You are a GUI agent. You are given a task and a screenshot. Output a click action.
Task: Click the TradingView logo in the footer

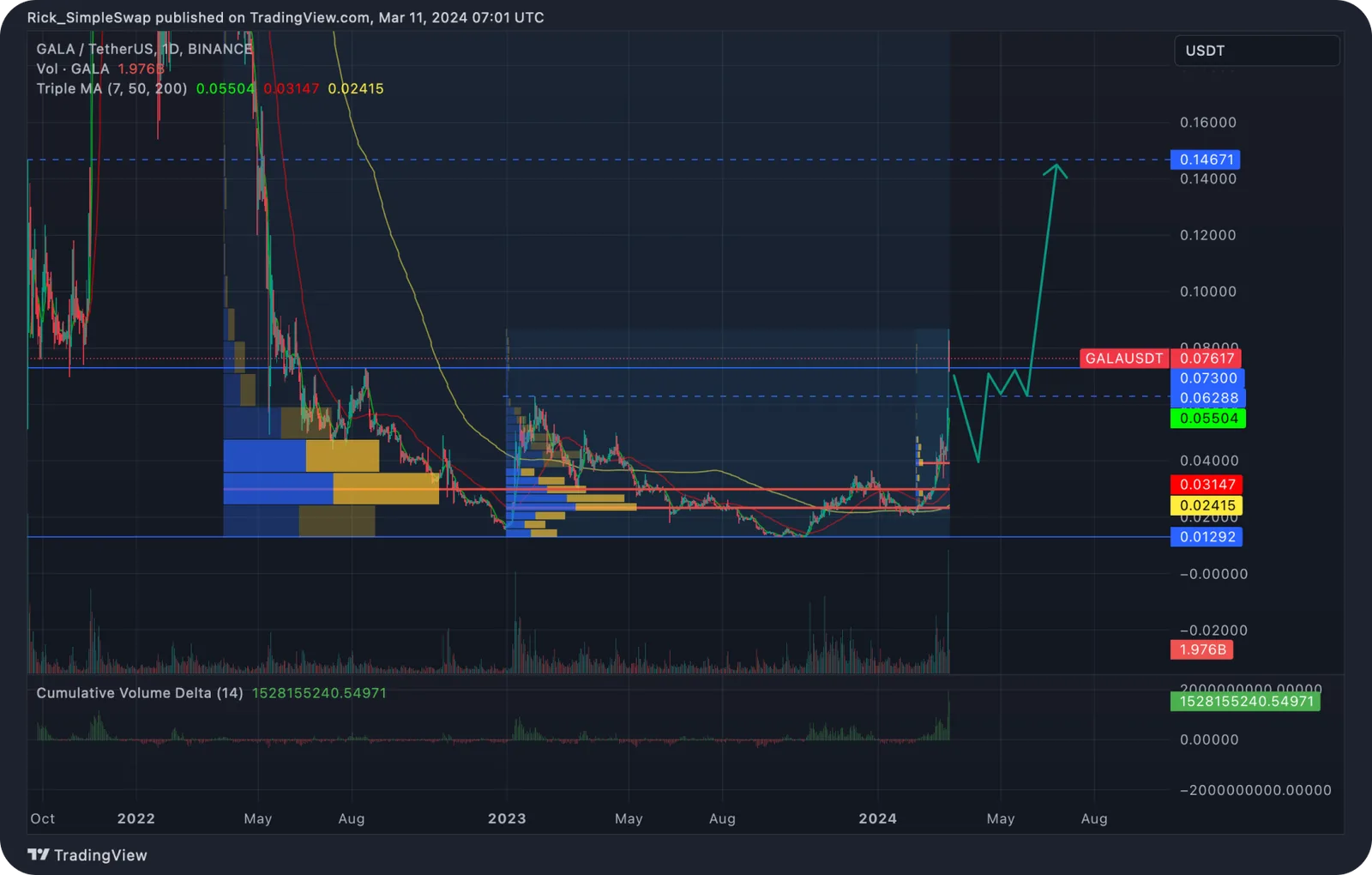pos(87,854)
